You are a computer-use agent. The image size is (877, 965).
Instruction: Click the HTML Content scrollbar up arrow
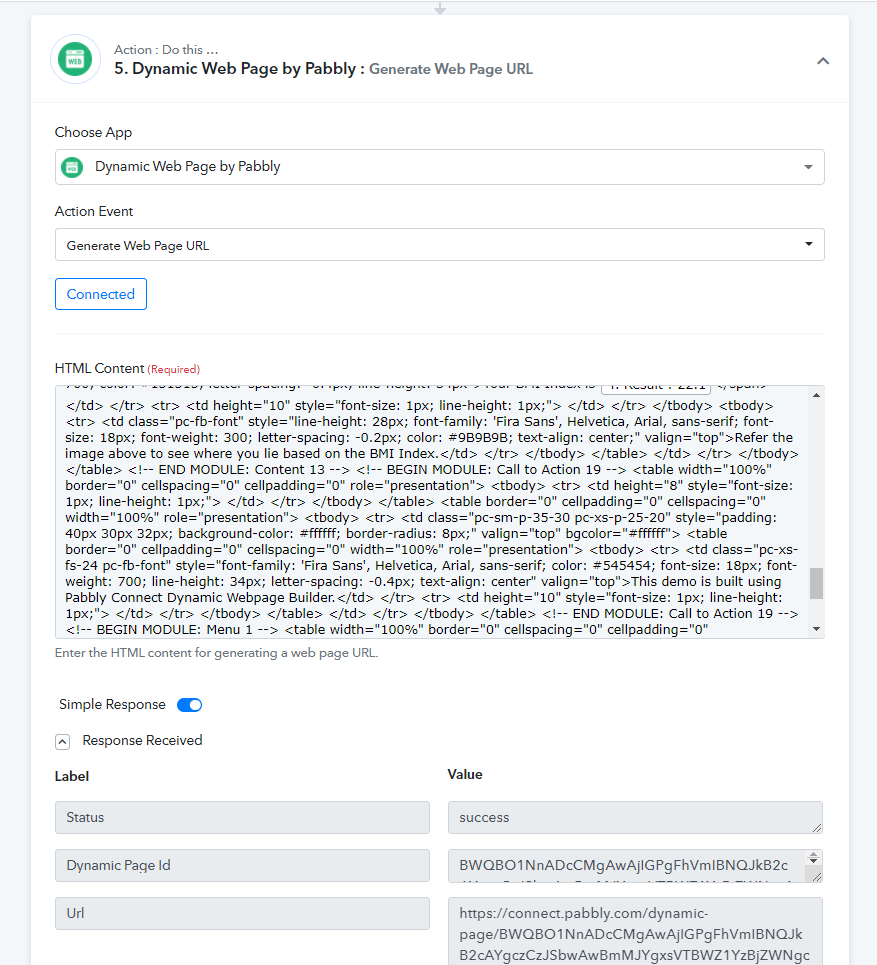pyautogui.click(x=816, y=395)
